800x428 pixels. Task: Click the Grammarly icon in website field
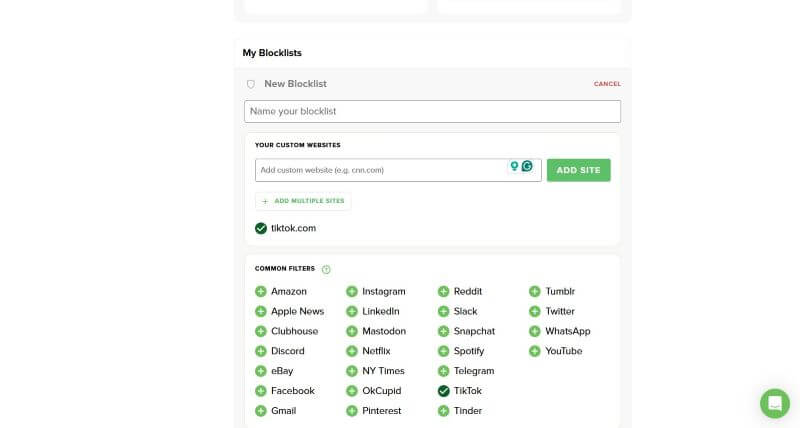pos(527,166)
